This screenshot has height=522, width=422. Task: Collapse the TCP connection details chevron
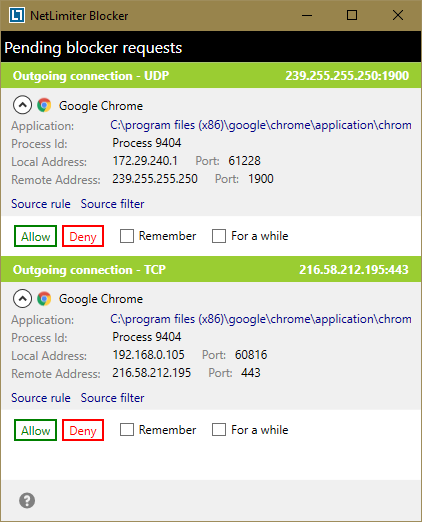(22, 298)
